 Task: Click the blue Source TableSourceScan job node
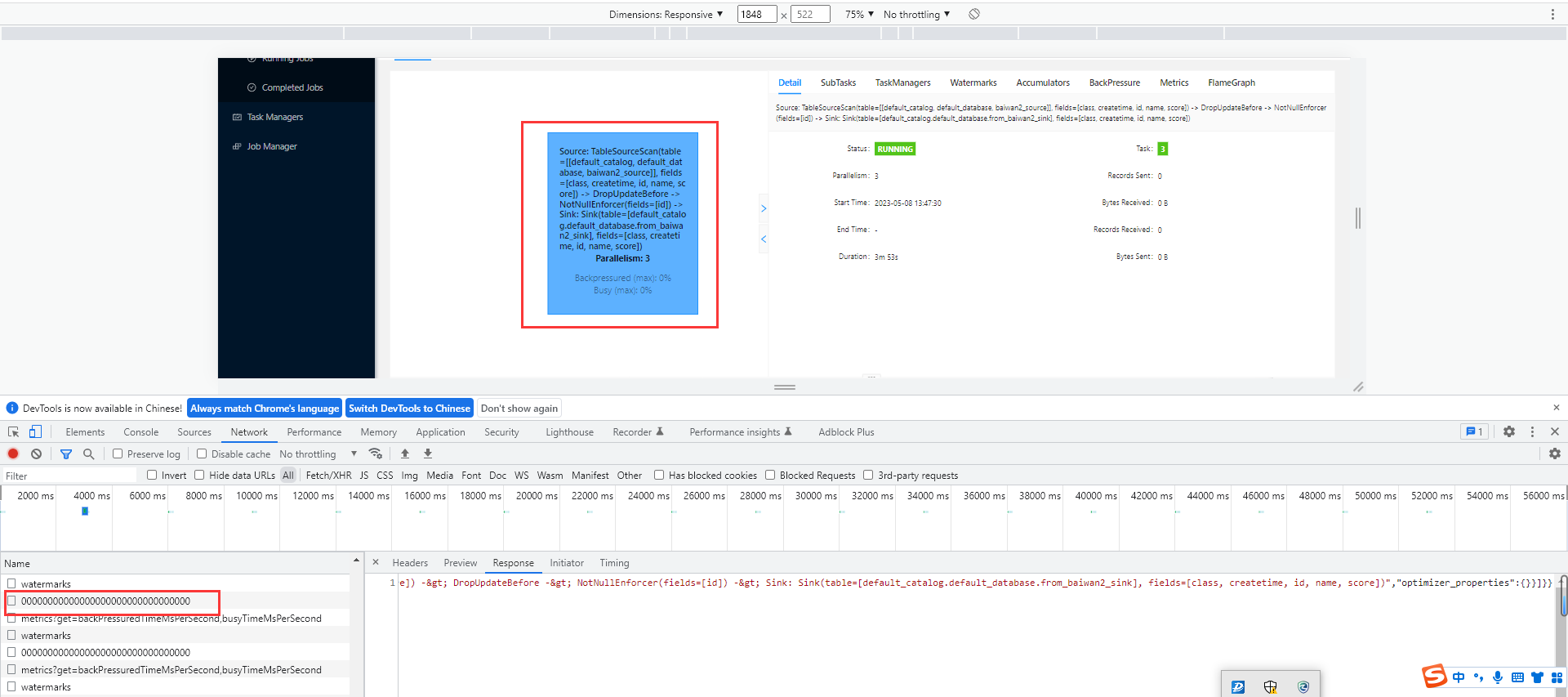click(622, 223)
